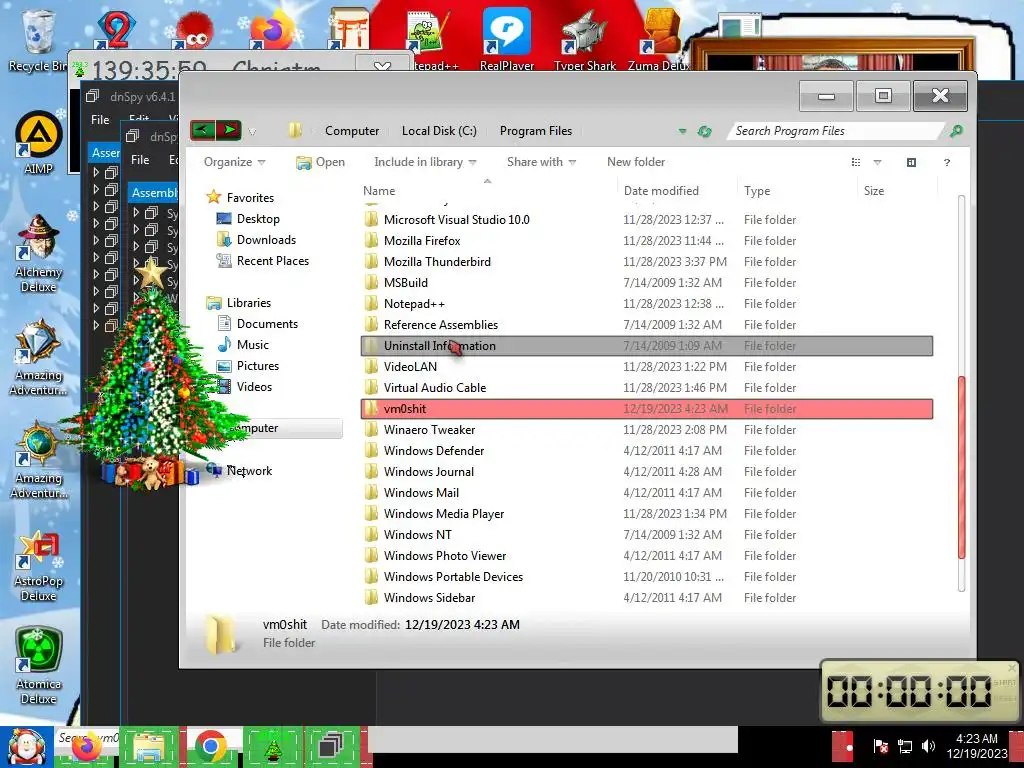This screenshot has height=768, width=1024.
Task: Click dnSpy taskbar icon
Action: tap(332, 746)
